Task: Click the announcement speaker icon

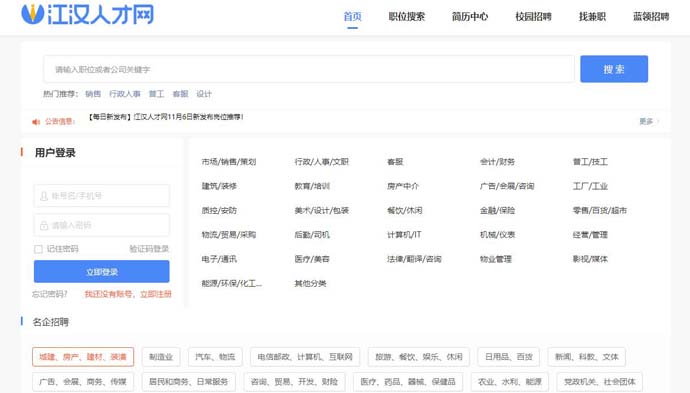Action: (x=36, y=122)
